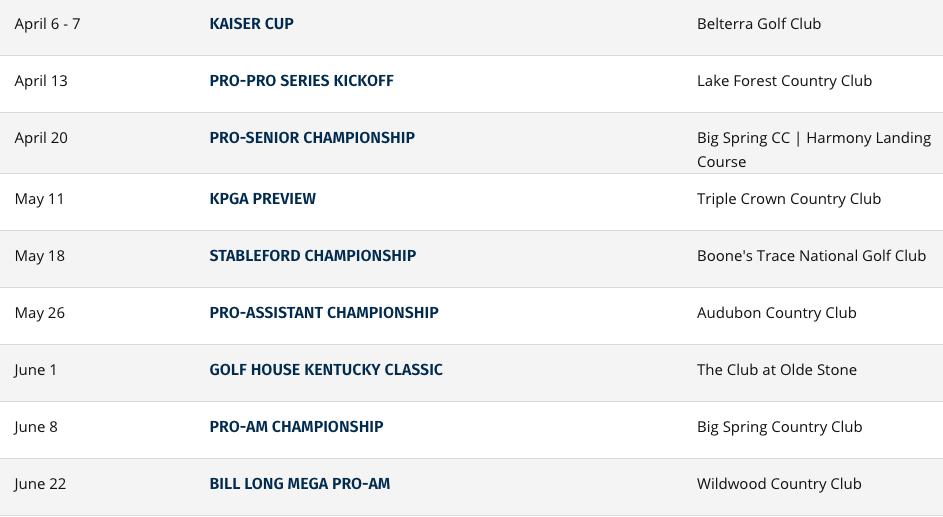This screenshot has width=943, height=517.
Task: Click the April 6 - 7 date cell
Action: [x=48, y=24]
